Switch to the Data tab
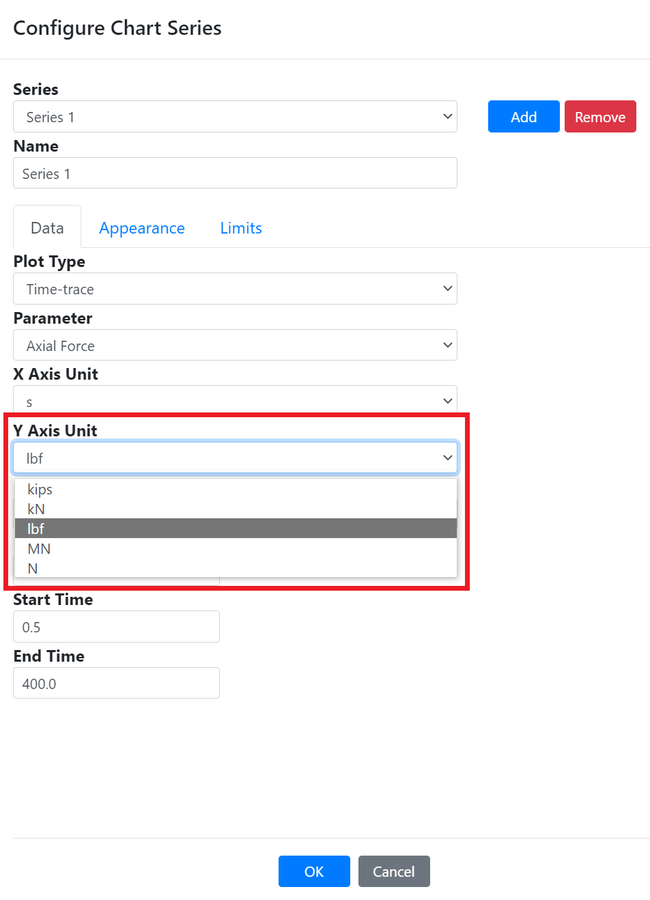 pyautogui.click(x=47, y=228)
